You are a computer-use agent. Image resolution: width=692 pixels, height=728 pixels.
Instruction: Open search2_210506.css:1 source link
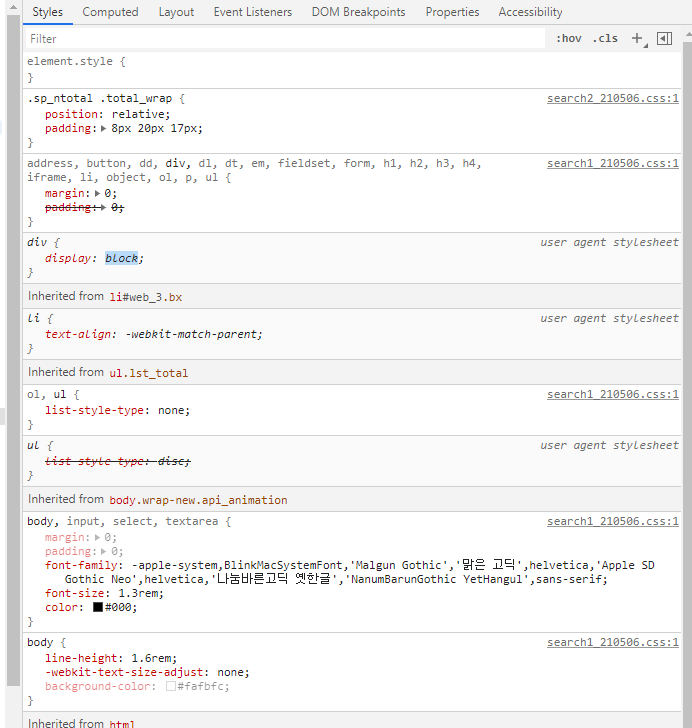tap(613, 98)
